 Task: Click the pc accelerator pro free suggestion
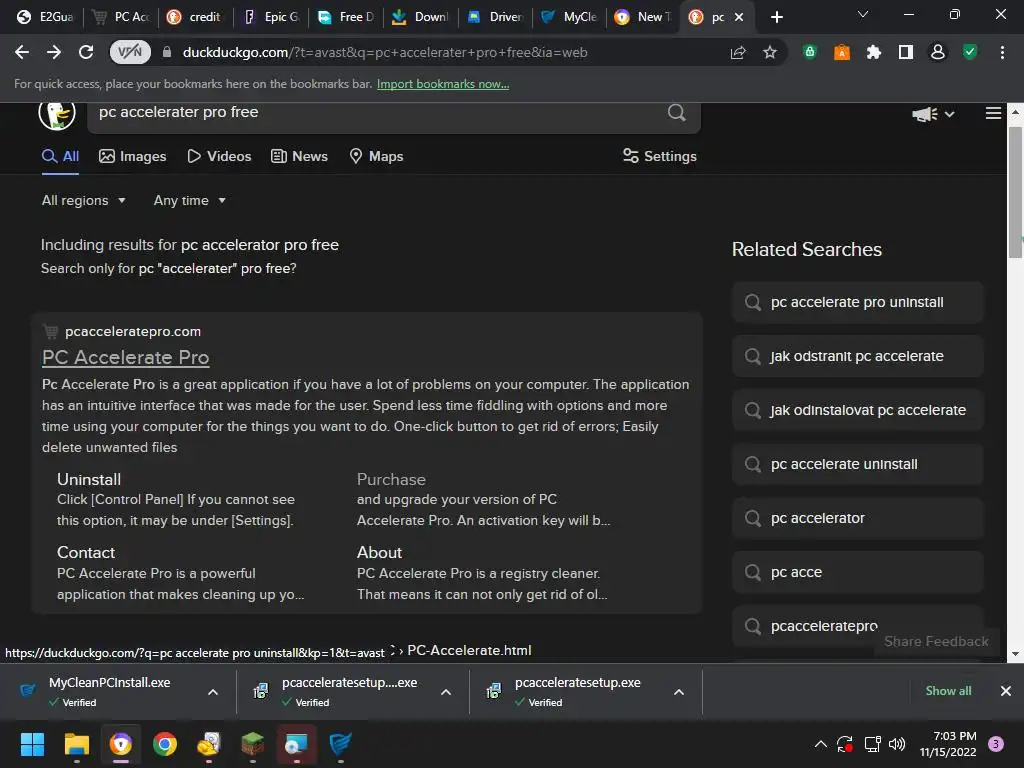tap(260, 245)
